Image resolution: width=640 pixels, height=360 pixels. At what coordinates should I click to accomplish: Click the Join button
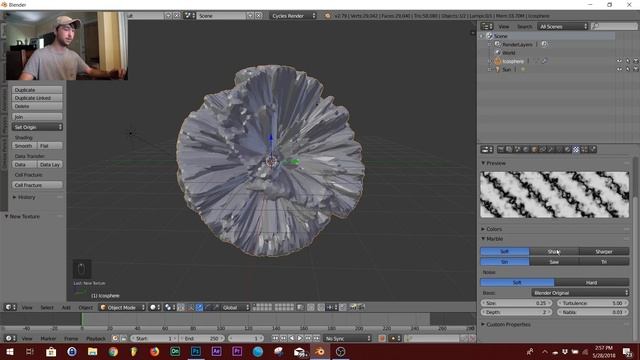(x=37, y=117)
